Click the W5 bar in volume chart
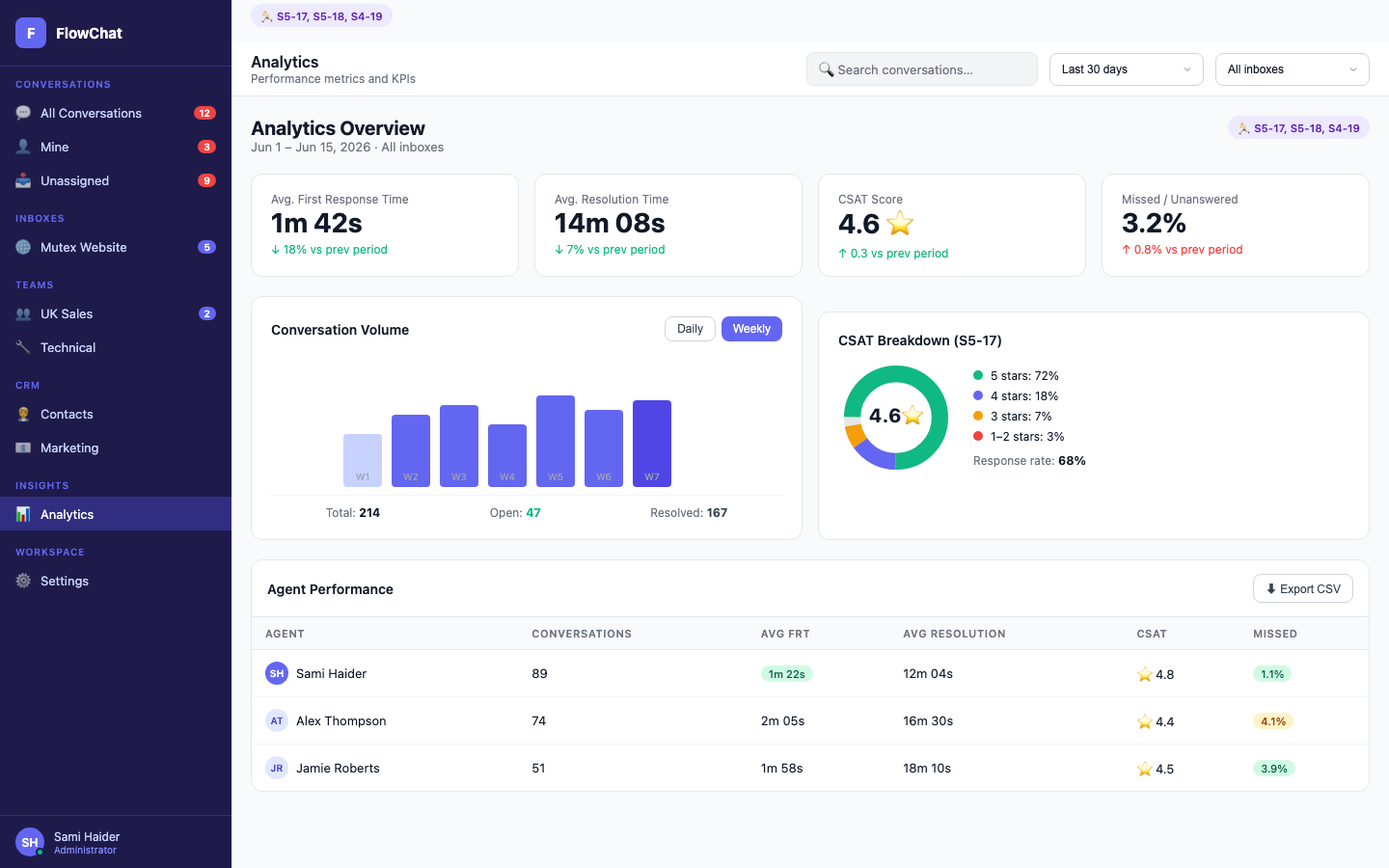Image resolution: width=1389 pixels, height=868 pixels. tap(556, 441)
